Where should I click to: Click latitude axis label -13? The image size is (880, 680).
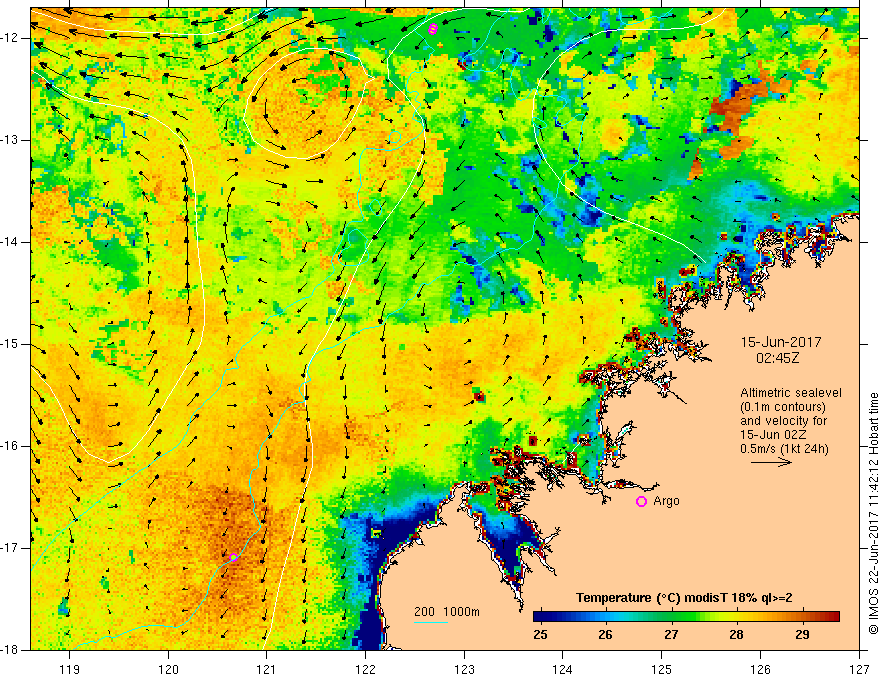(x=10, y=140)
